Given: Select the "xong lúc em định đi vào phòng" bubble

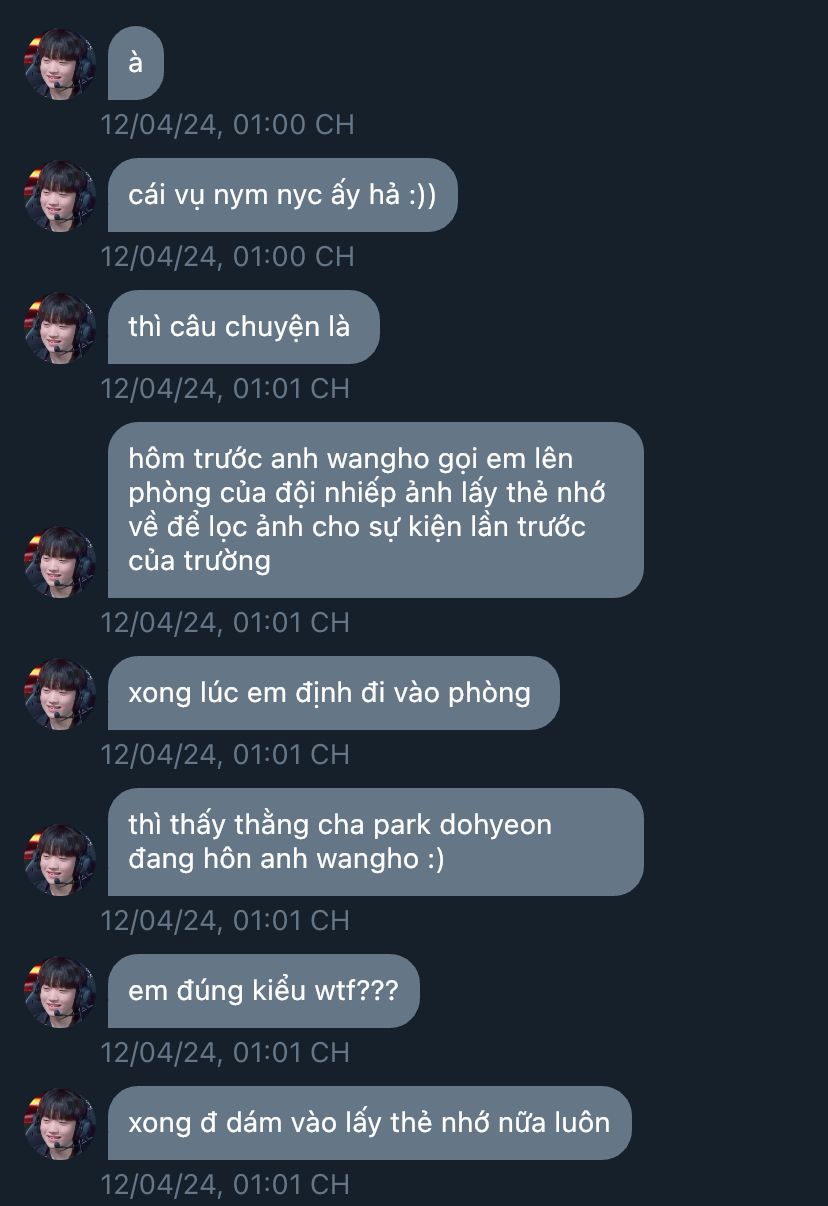Looking at the screenshot, I should 334,693.
